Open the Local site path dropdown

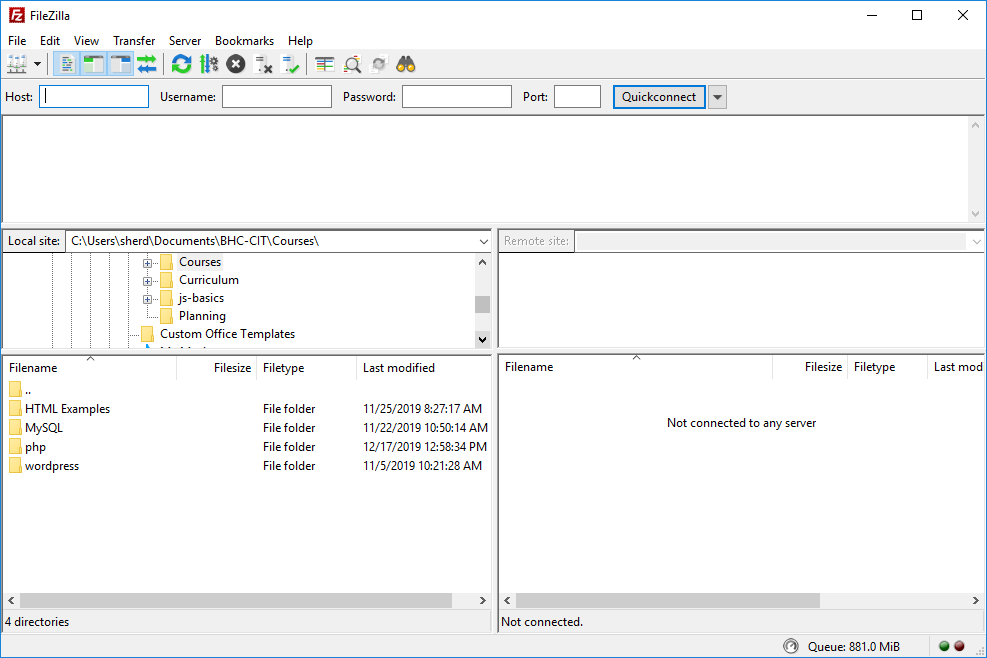tap(483, 241)
